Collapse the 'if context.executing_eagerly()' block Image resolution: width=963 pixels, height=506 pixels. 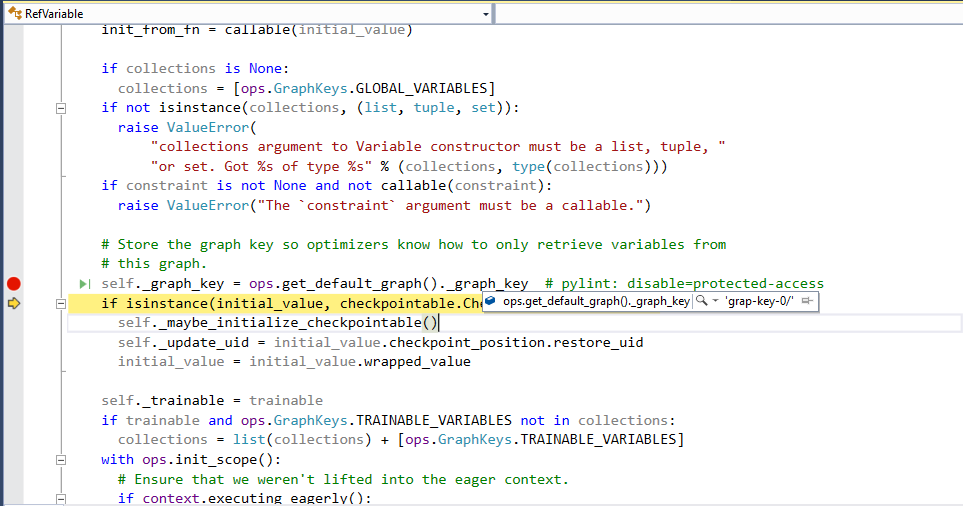[61, 499]
